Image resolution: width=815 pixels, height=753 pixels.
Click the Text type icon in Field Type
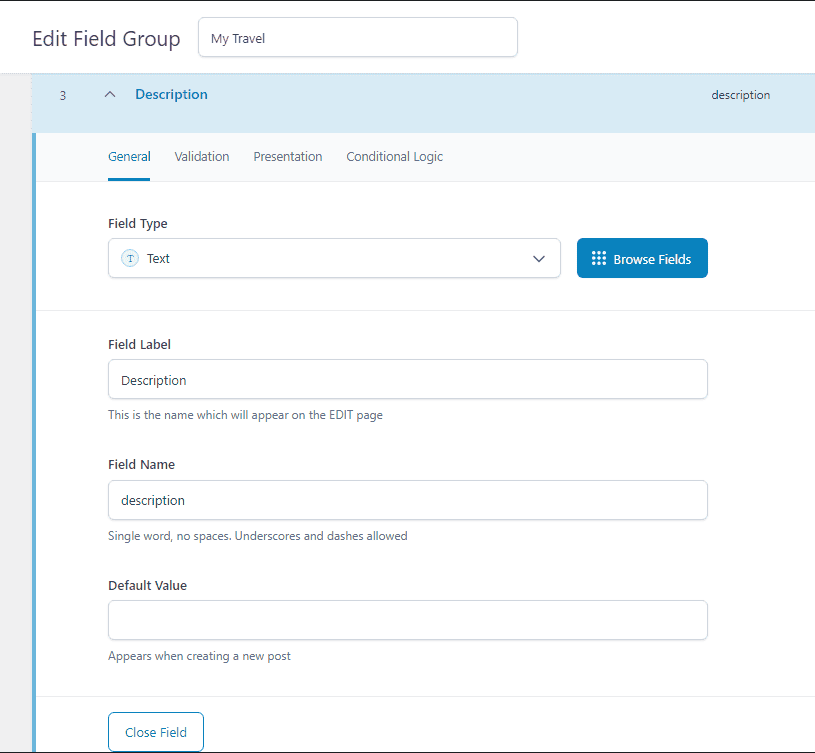pos(130,258)
